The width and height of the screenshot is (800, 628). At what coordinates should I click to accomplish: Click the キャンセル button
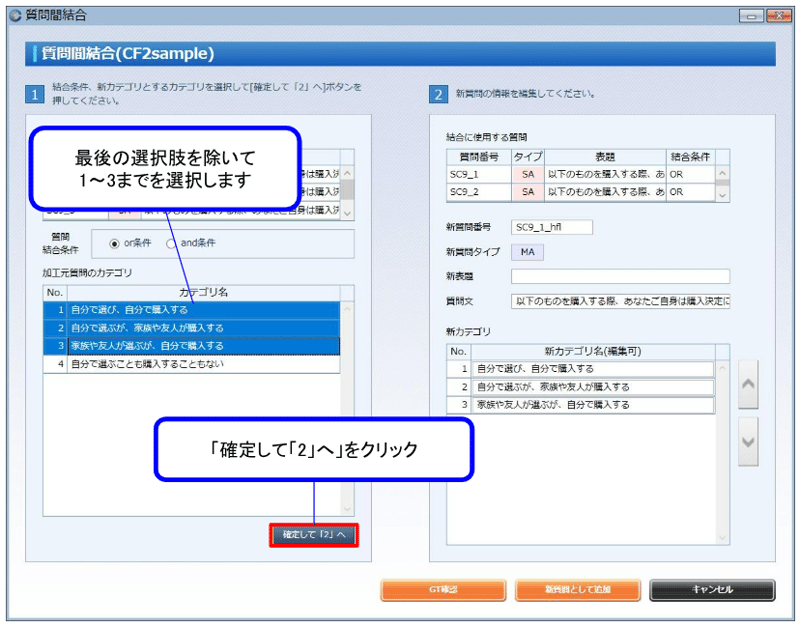[712, 590]
